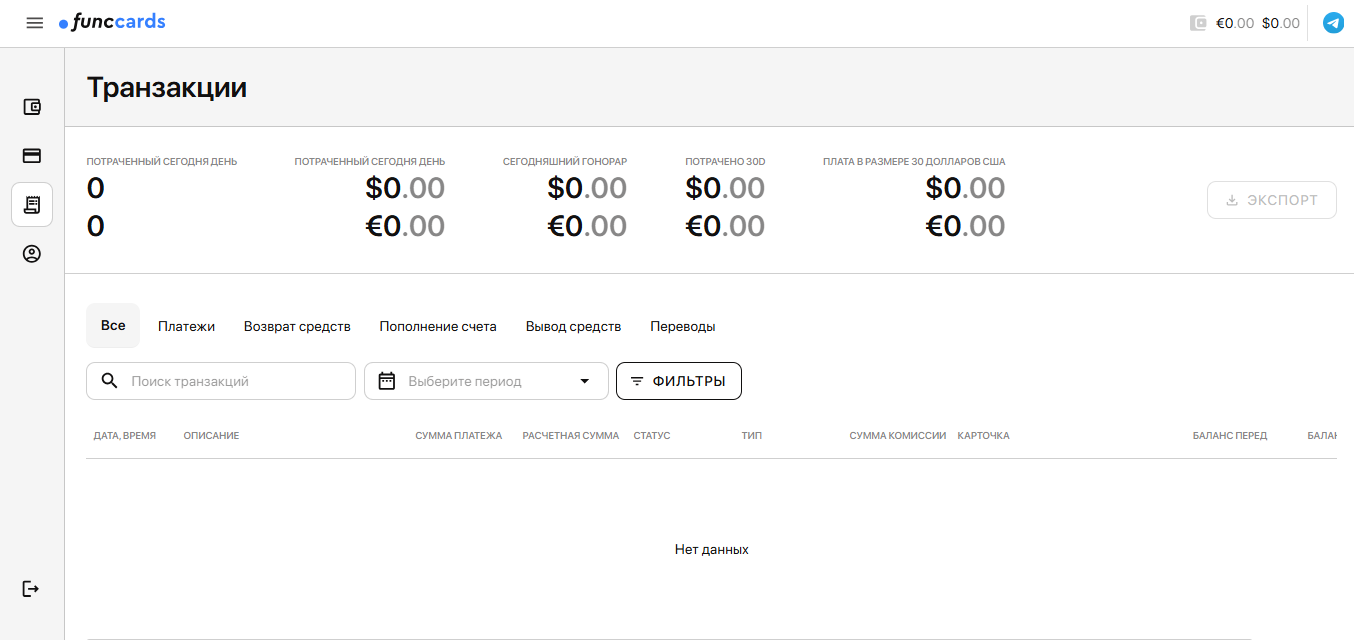Open the Telegram link icon
Viewport: 1354px width, 640px height.
(x=1332, y=23)
